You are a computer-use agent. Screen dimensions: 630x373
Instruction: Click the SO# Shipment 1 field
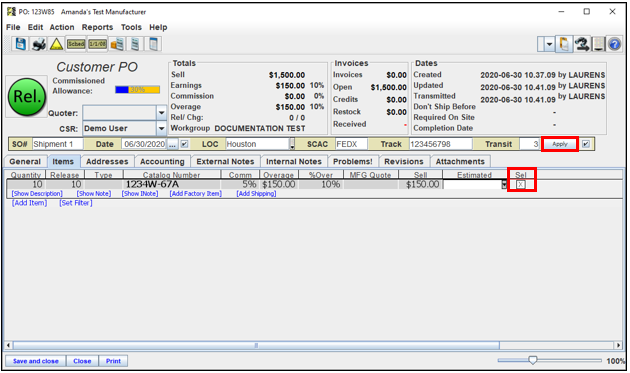pyautogui.click(x=57, y=144)
